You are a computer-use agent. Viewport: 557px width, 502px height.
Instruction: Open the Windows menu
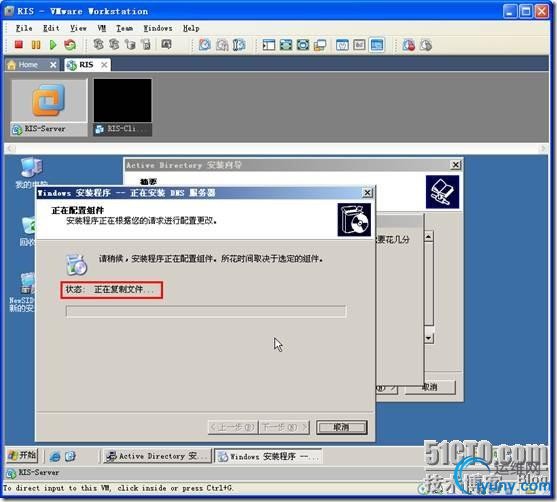[x=158, y=28]
